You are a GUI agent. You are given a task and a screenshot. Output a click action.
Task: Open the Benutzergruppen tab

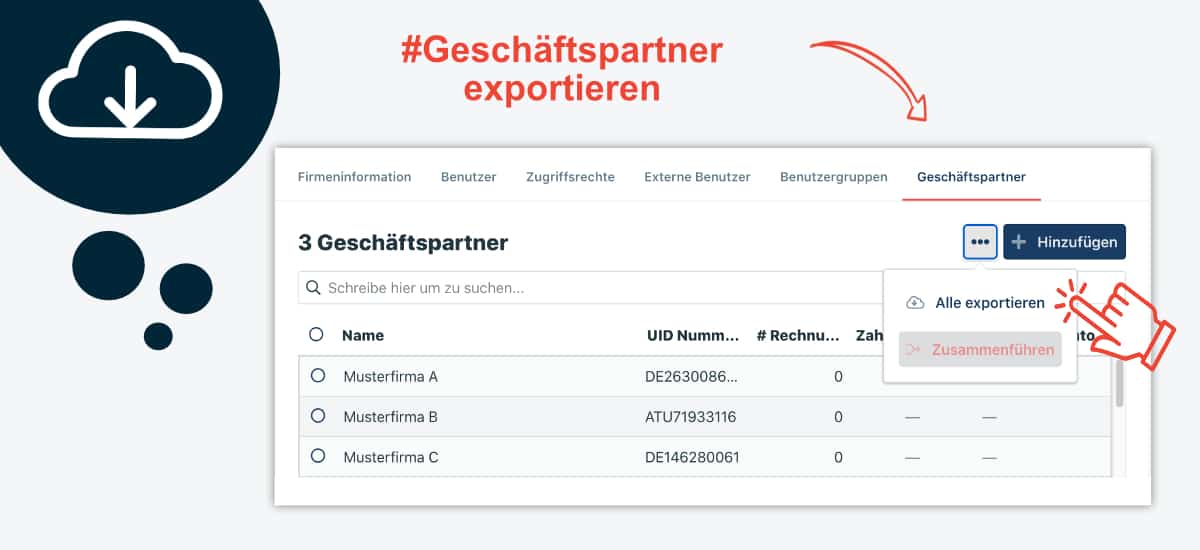click(834, 177)
